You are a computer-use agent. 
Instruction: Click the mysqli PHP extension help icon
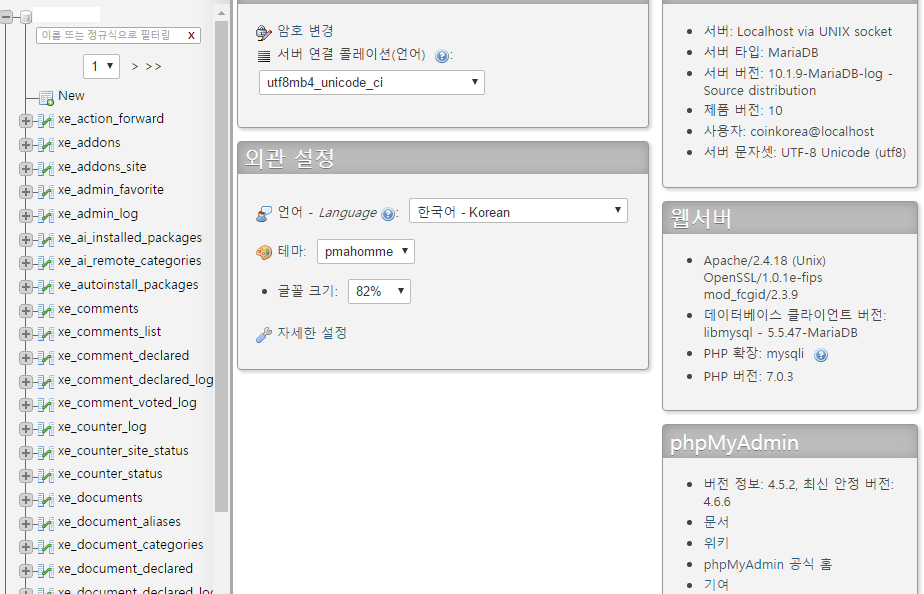pos(821,354)
